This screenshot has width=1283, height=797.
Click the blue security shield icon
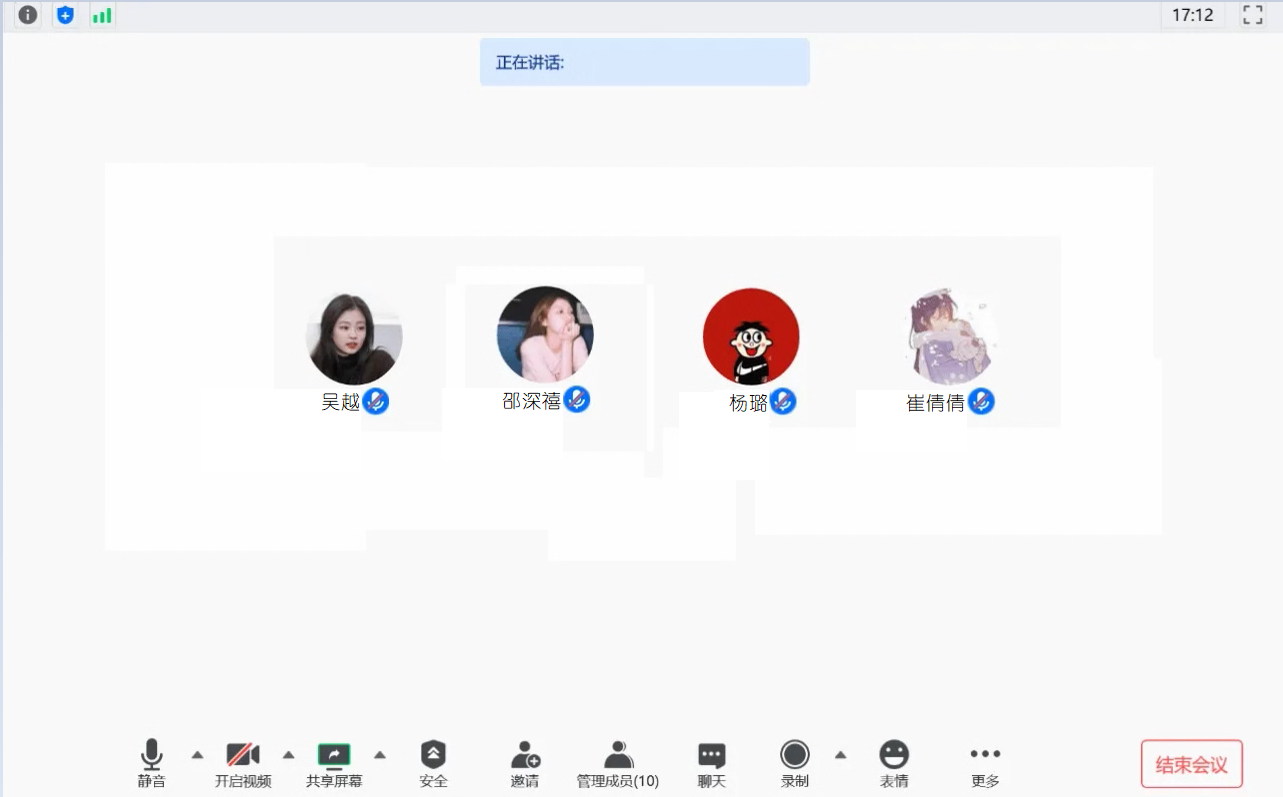point(65,15)
